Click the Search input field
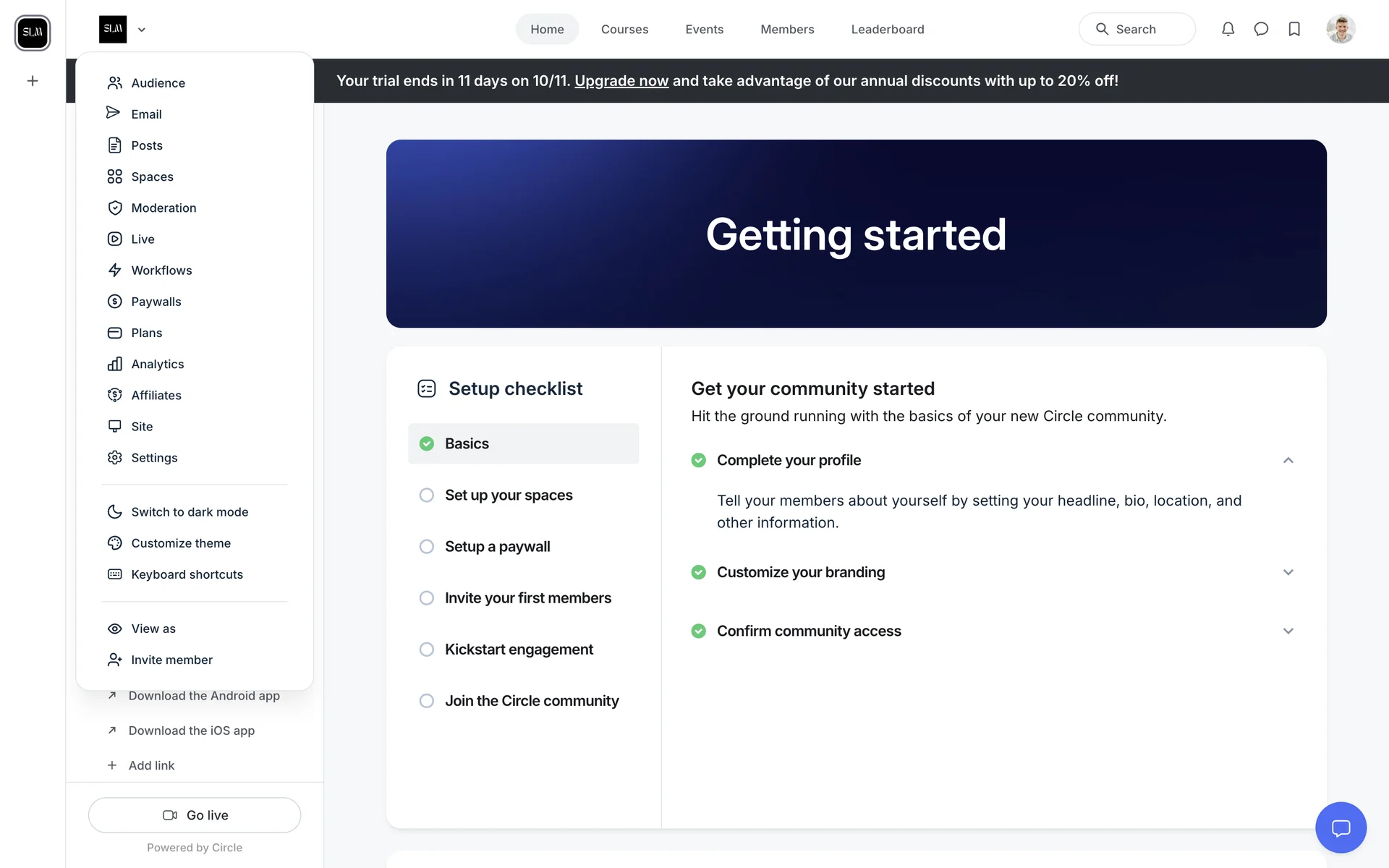Image resolution: width=1389 pixels, height=868 pixels. pyautogui.click(x=1137, y=30)
